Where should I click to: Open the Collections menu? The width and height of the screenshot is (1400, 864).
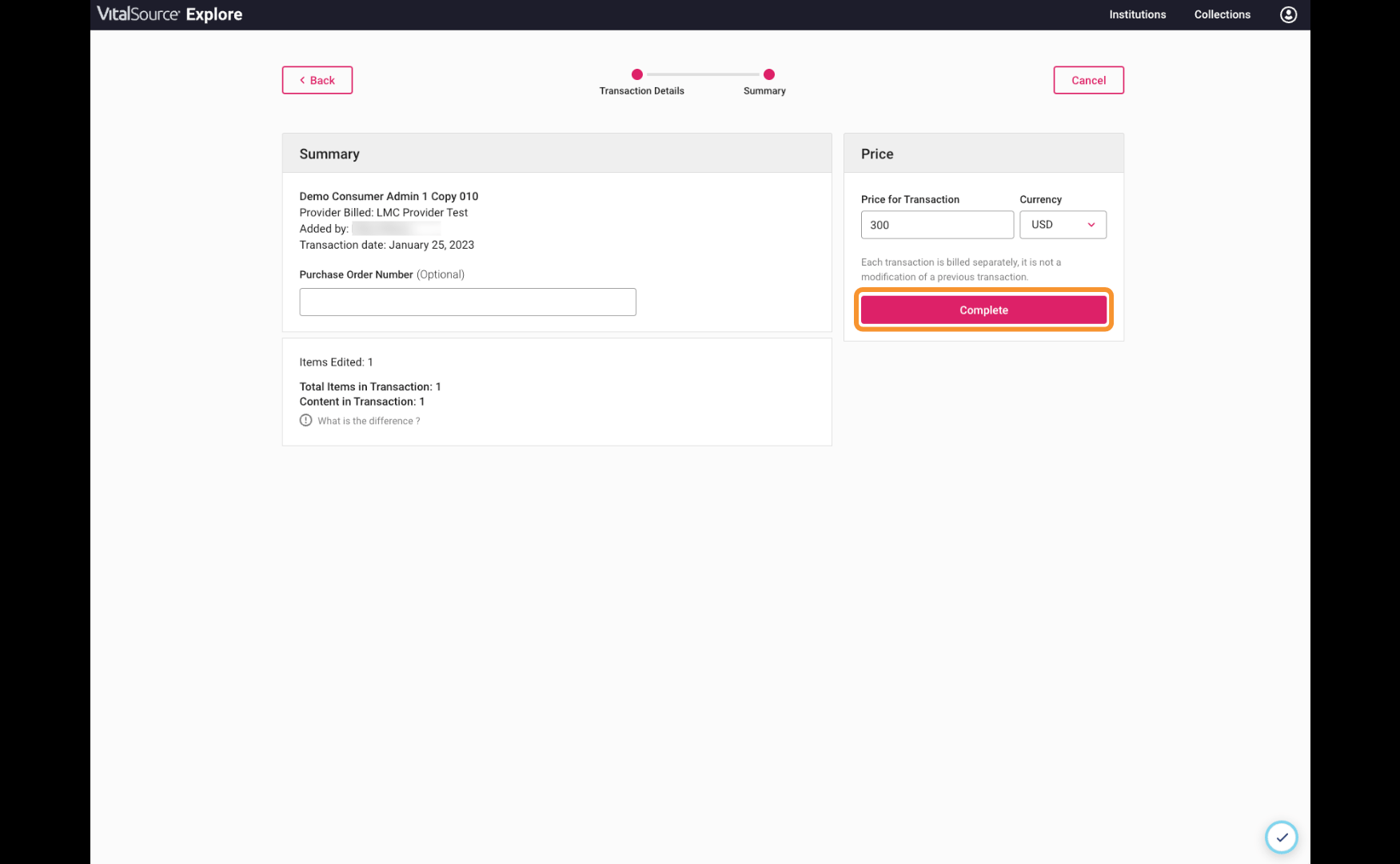(x=1222, y=14)
